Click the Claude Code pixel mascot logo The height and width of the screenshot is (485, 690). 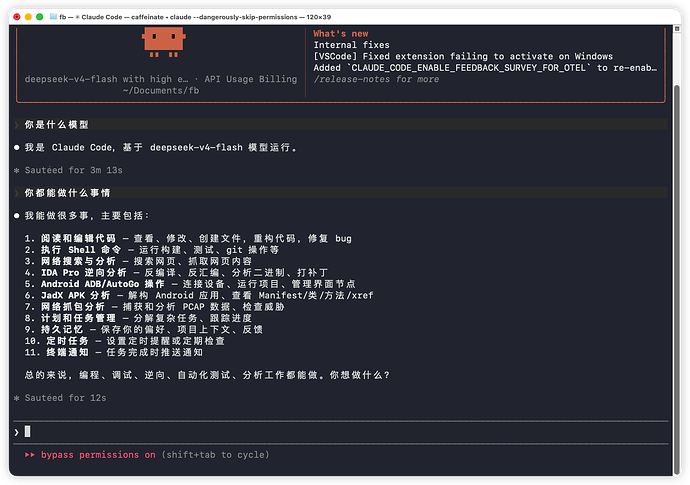[163, 42]
